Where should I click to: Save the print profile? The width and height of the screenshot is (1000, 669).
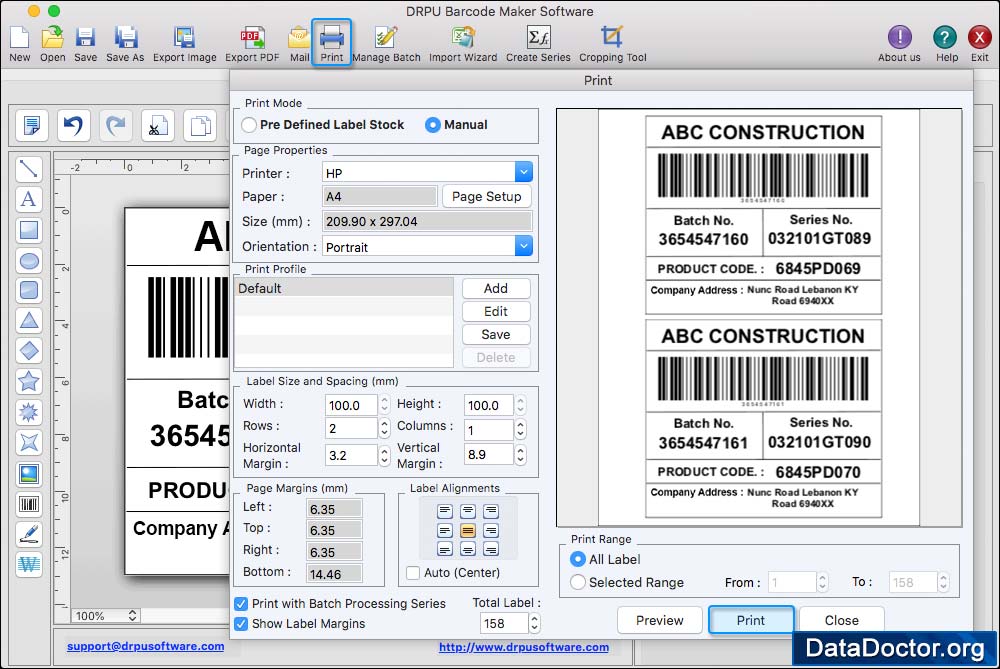[496, 334]
